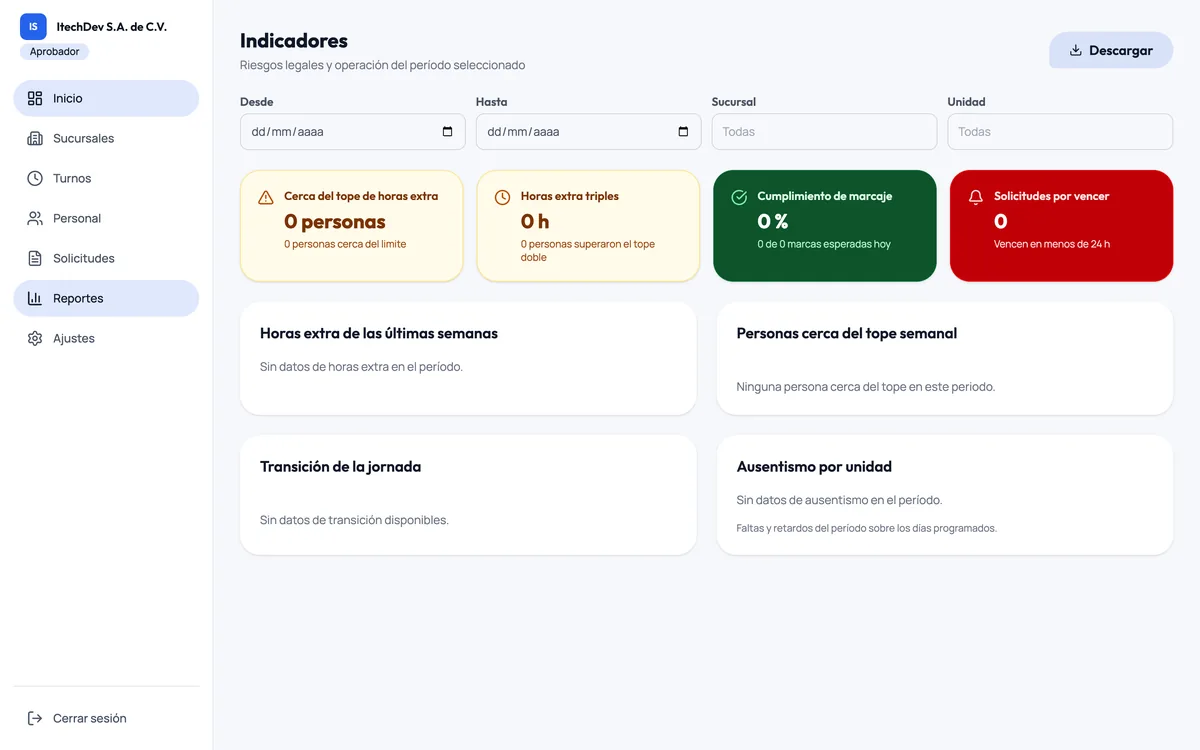Click '0 personas cerca del límite' text
The height and width of the screenshot is (750, 1200).
(x=345, y=244)
